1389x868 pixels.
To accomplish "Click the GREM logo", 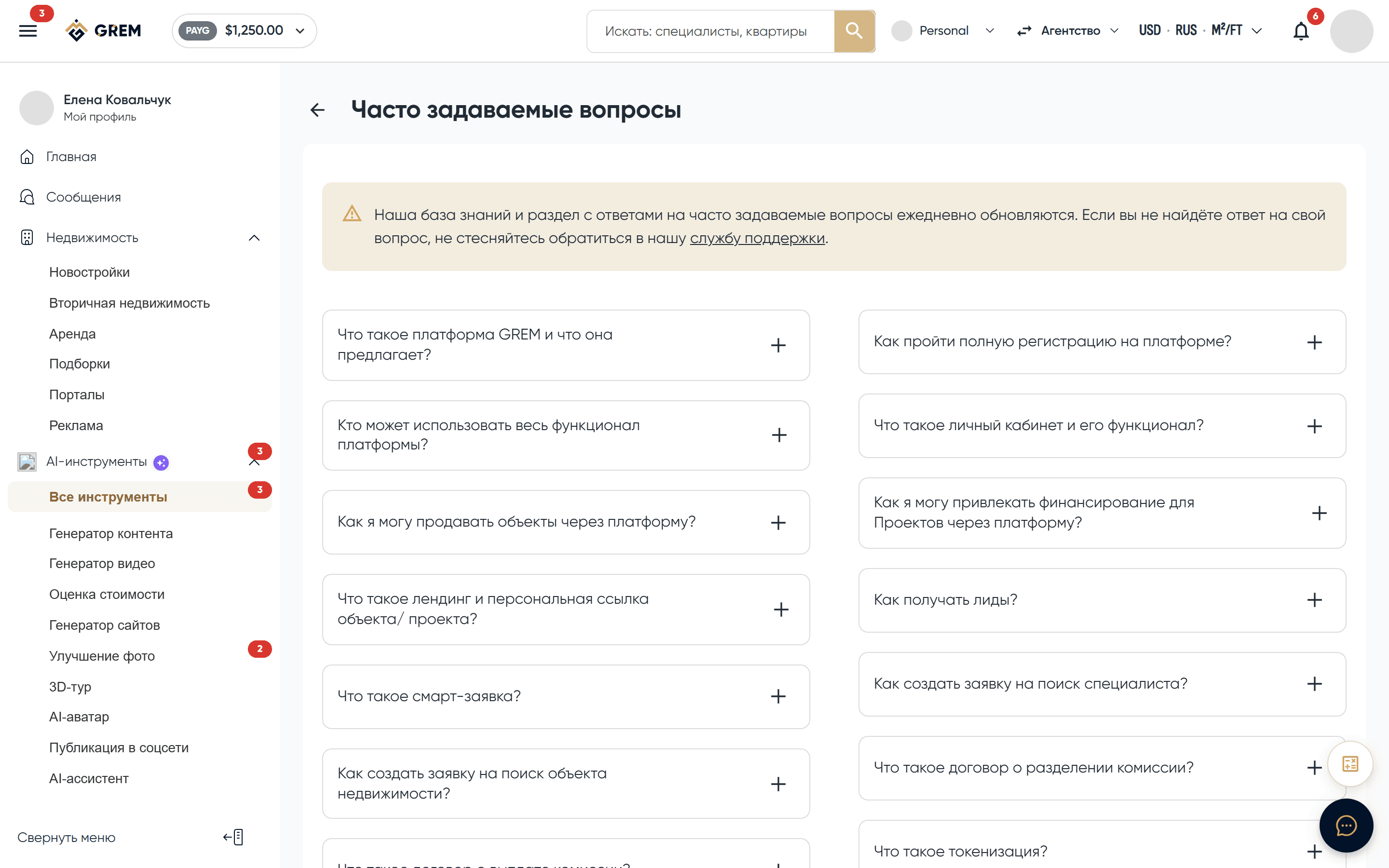I will click(103, 30).
